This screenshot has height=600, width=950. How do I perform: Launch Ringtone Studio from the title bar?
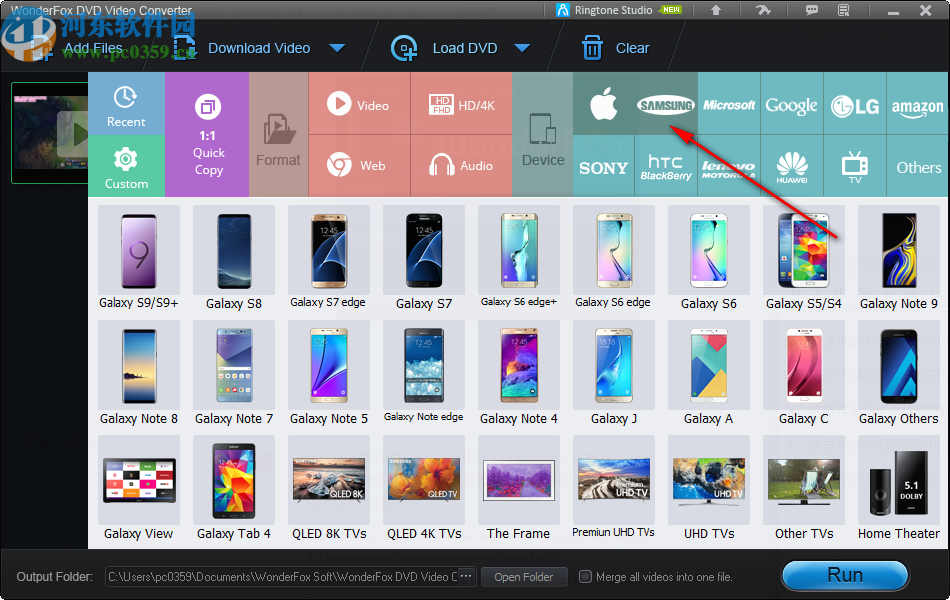(x=610, y=10)
